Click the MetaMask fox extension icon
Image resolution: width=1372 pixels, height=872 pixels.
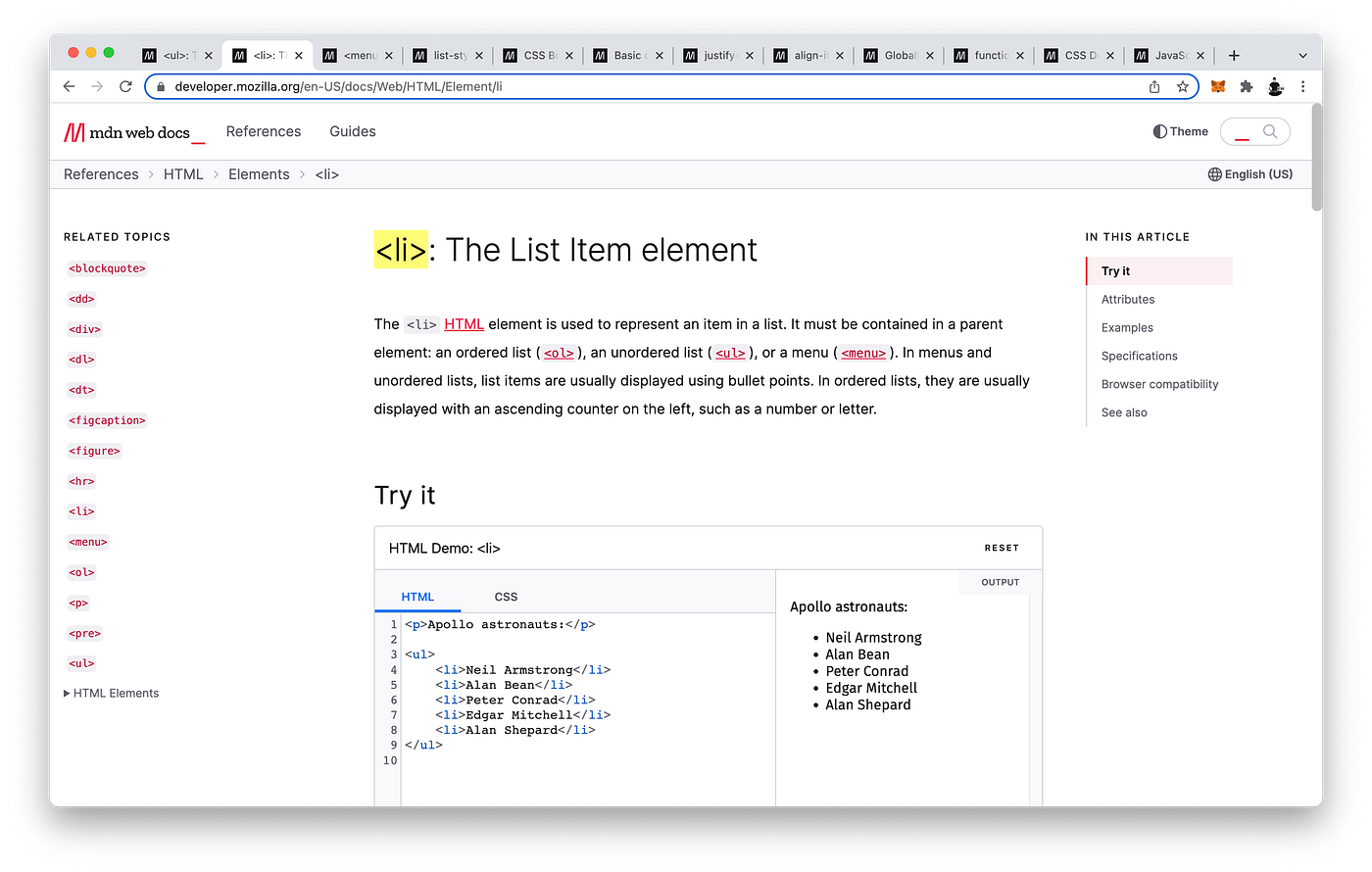(1217, 86)
